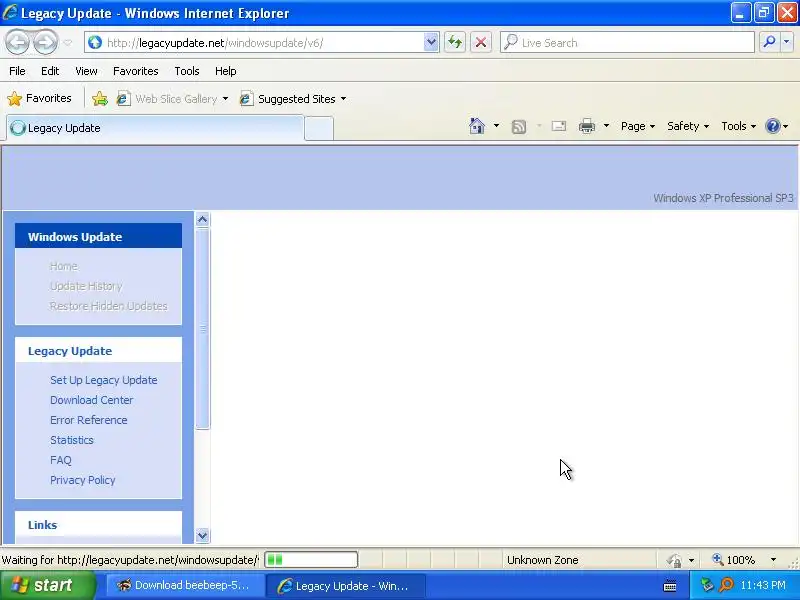Open the search provider dropdown

point(787,42)
